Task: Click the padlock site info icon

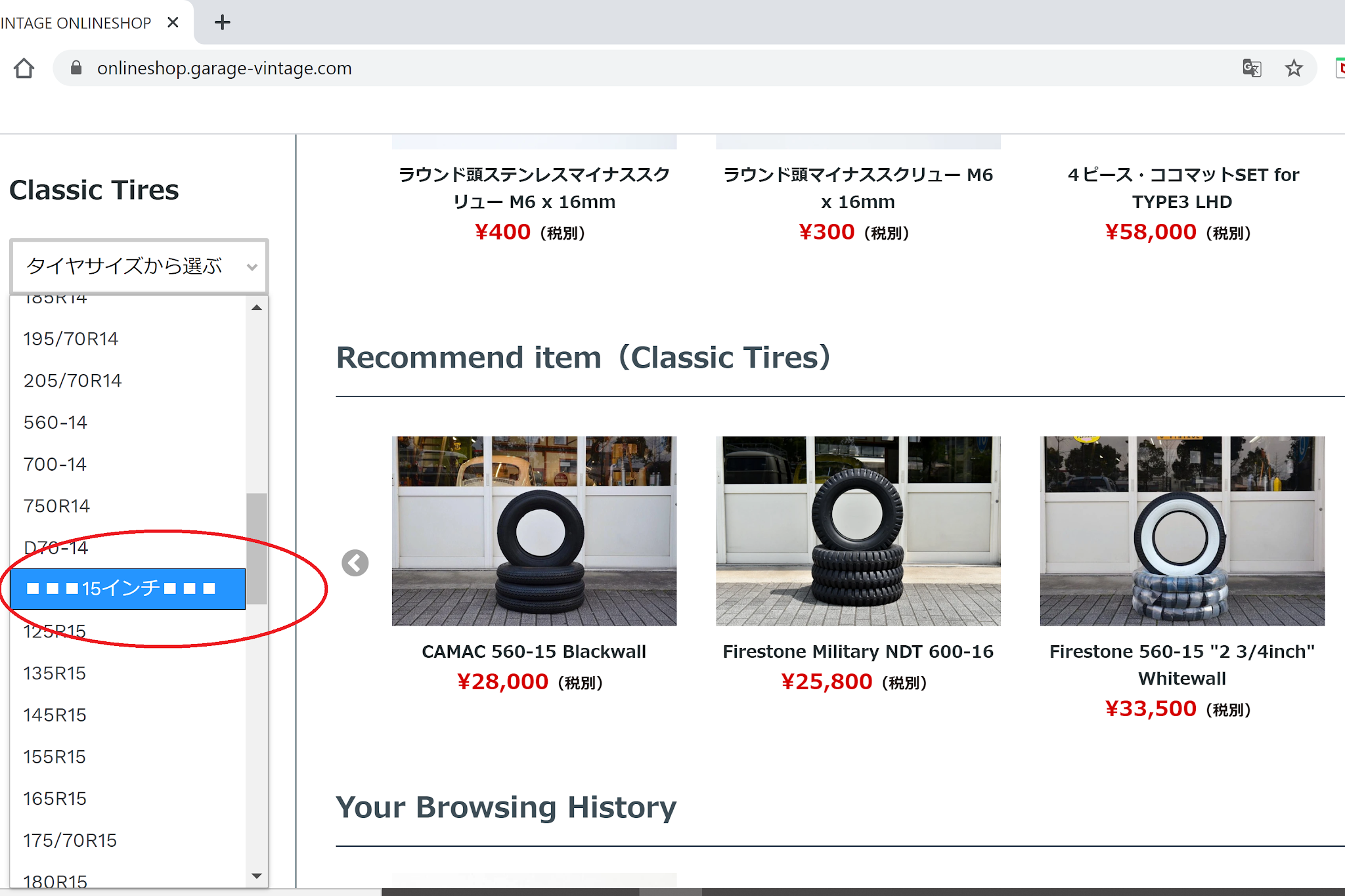Action: click(76, 68)
